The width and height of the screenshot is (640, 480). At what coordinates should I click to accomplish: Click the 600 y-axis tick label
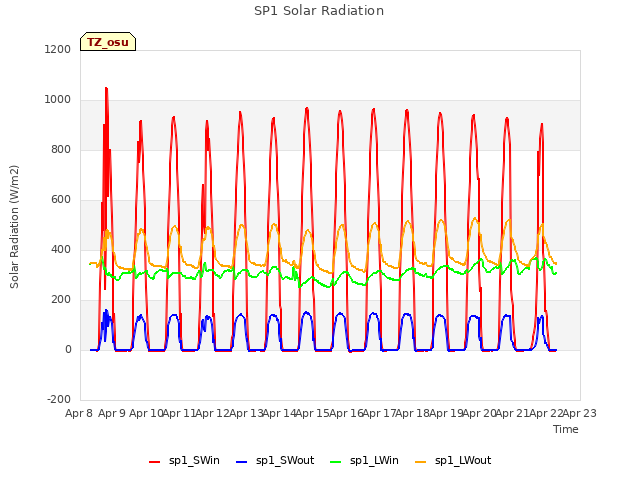pyautogui.click(x=61, y=200)
